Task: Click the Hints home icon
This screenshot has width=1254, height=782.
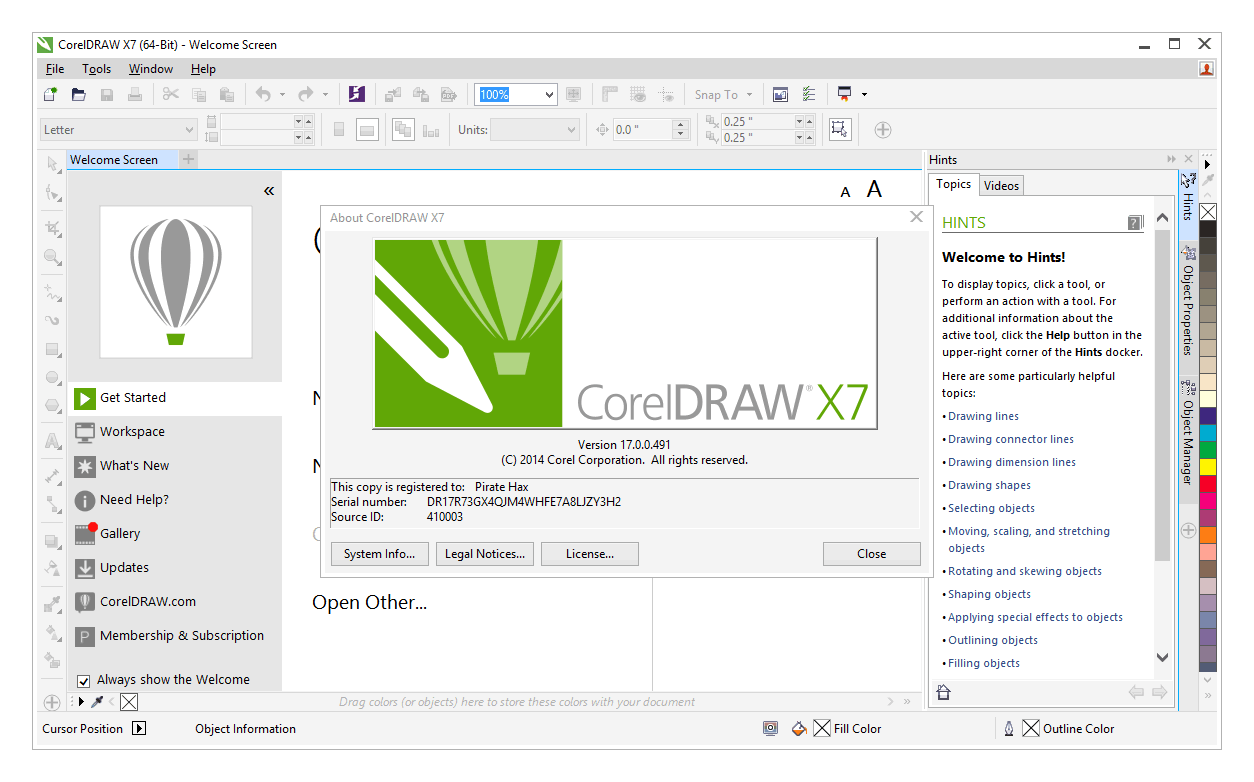Action: pyautogui.click(x=943, y=692)
